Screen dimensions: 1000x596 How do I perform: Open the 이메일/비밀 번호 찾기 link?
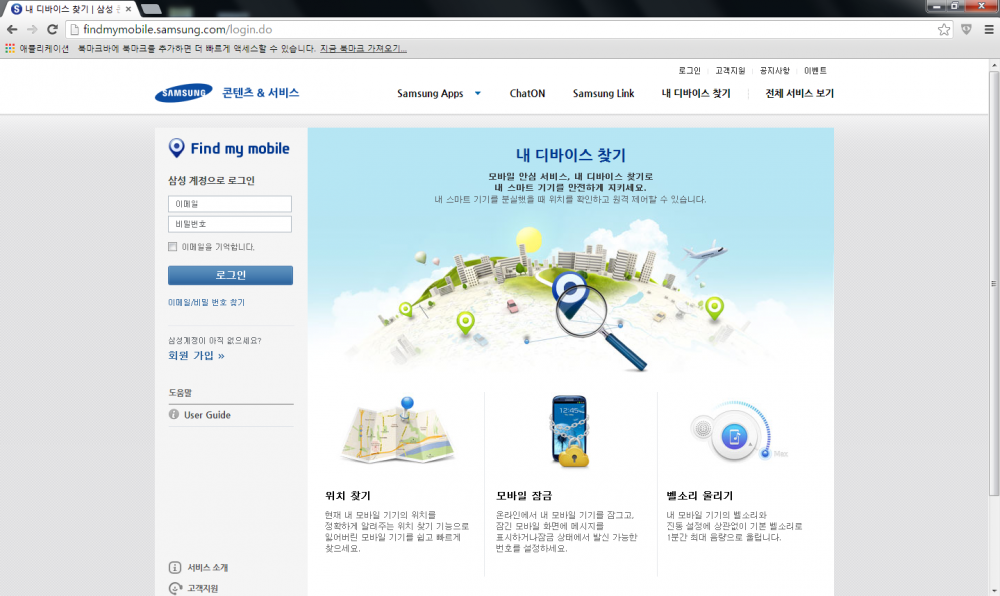tap(206, 302)
